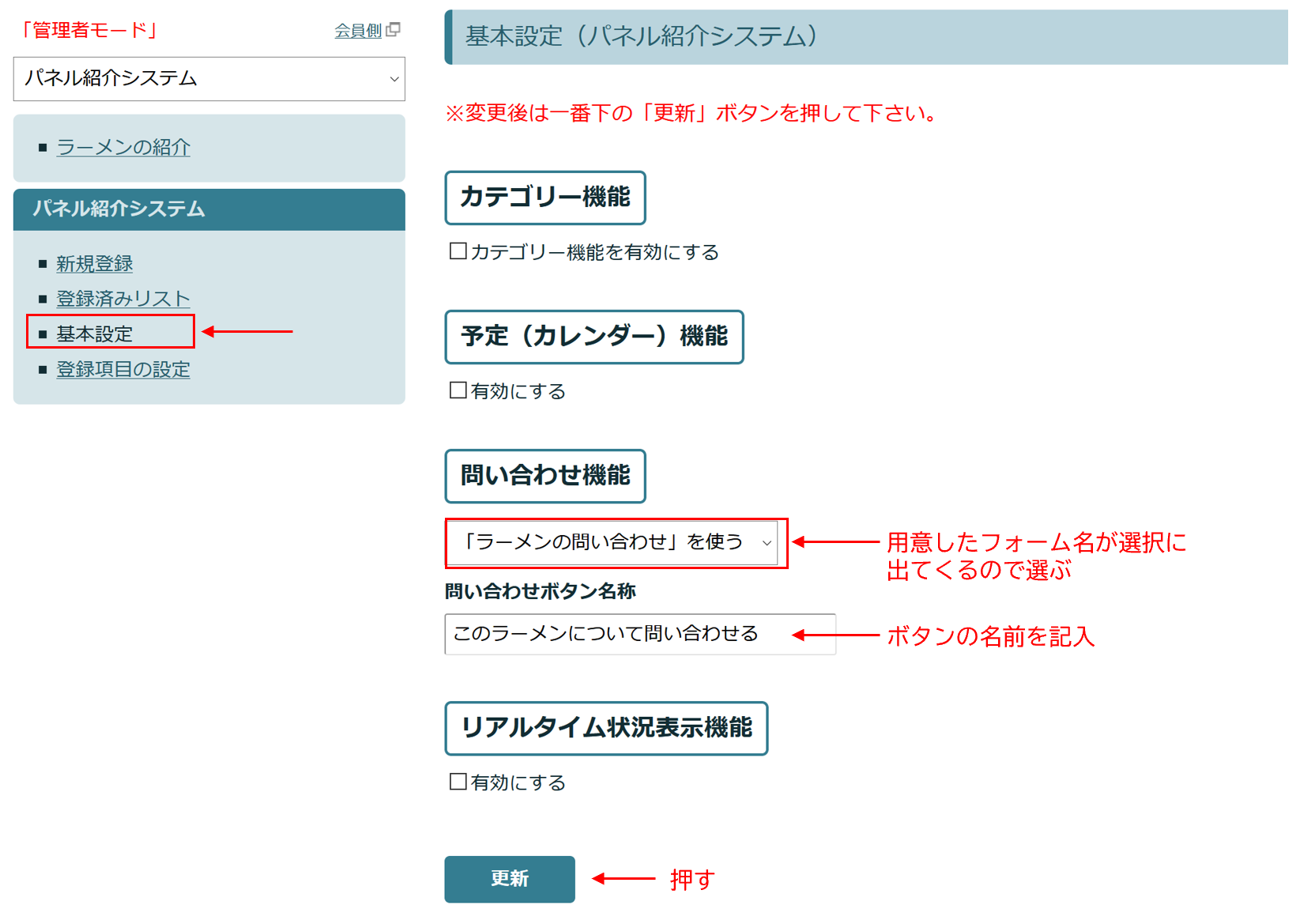Click the リアルタイム状況表示機能 section heading
The image size is (1300, 924).
605,728
